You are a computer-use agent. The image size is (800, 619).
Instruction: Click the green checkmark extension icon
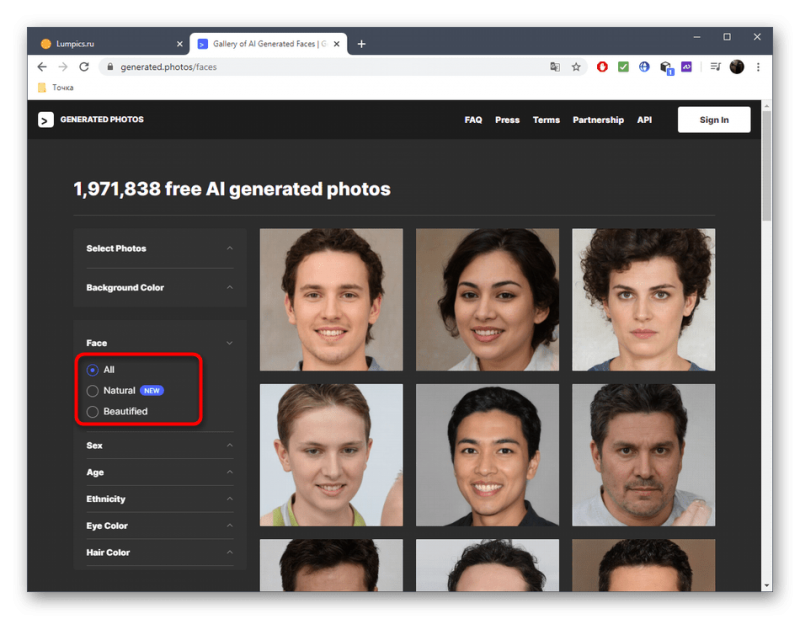[623, 67]
